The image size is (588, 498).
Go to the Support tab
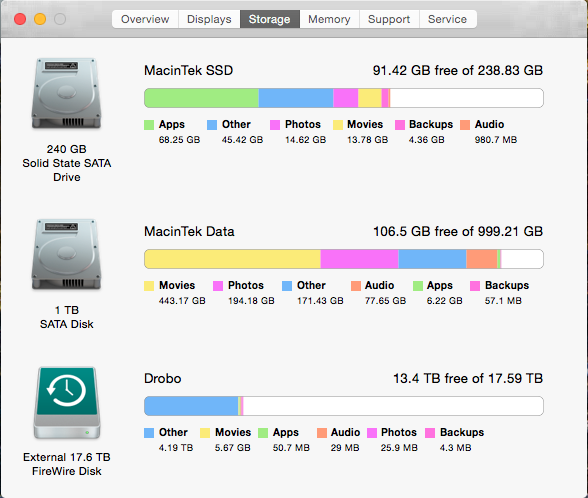(x=389, y=19)
